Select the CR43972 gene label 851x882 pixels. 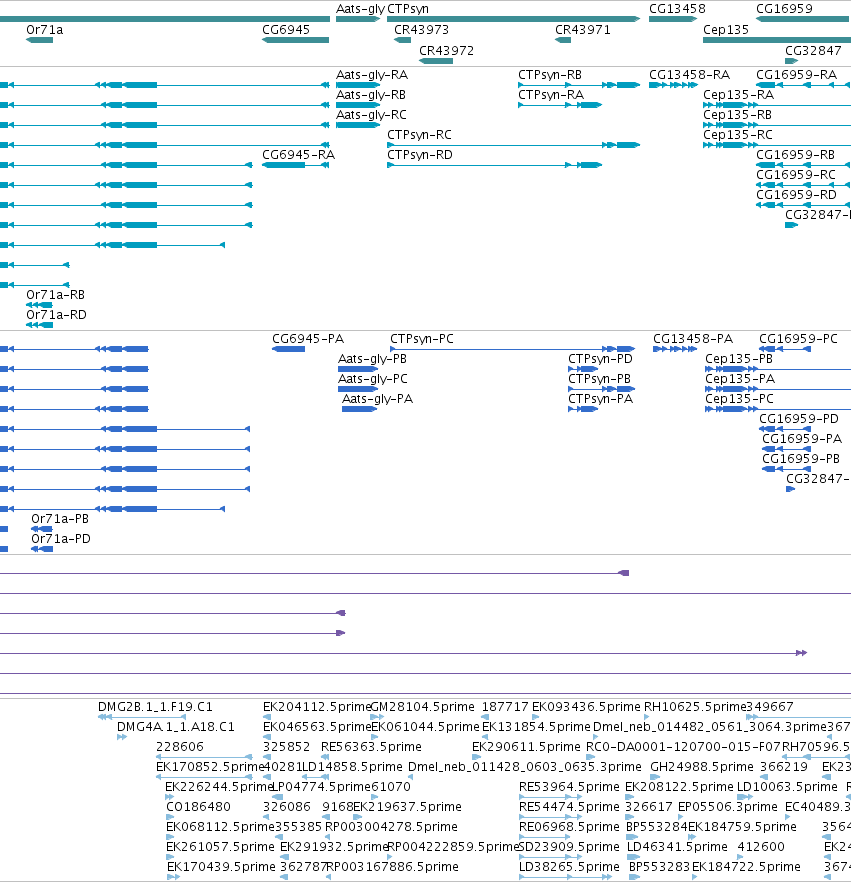447,51
